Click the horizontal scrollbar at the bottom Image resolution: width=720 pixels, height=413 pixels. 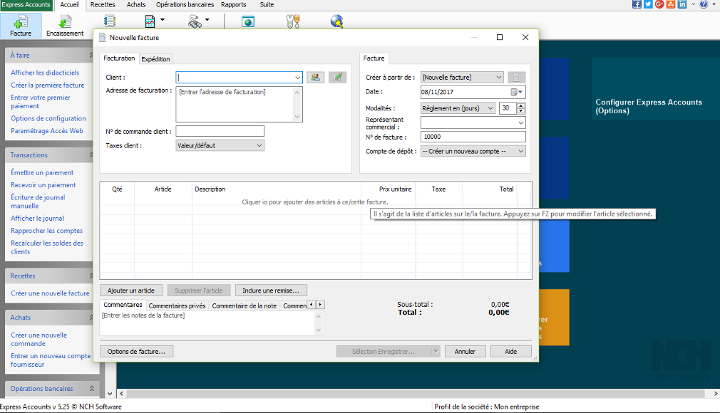[x=416, y=394]
